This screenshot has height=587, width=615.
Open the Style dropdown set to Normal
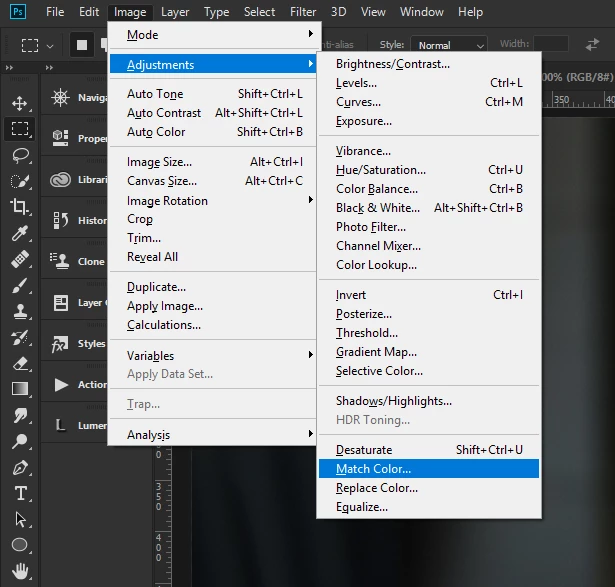[x=449, y=45]
